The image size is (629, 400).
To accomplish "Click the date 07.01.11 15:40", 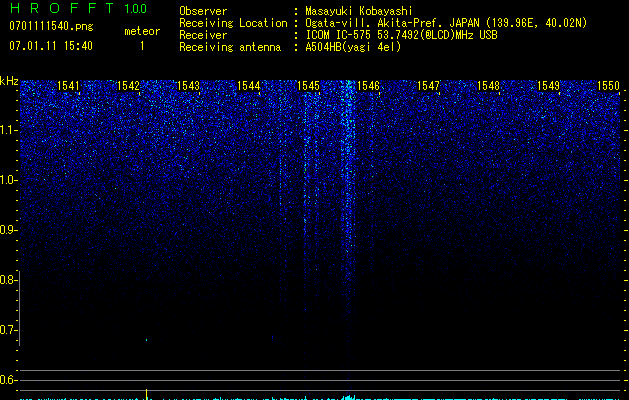I will point(51,46).
